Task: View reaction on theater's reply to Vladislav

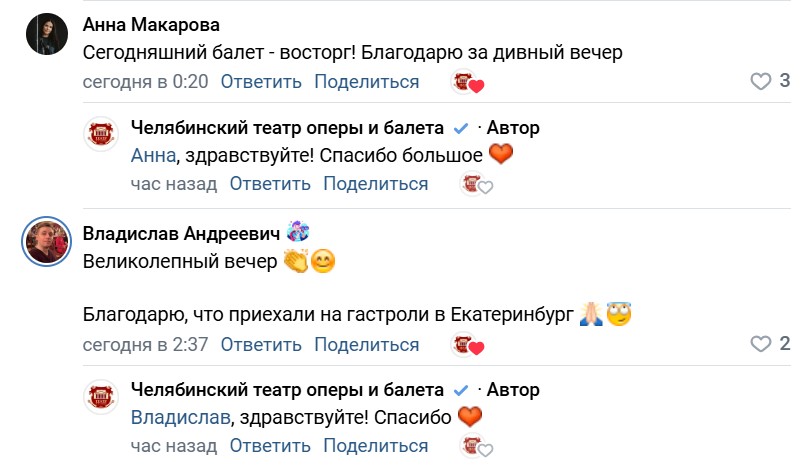Action: (x=476, y=447)
